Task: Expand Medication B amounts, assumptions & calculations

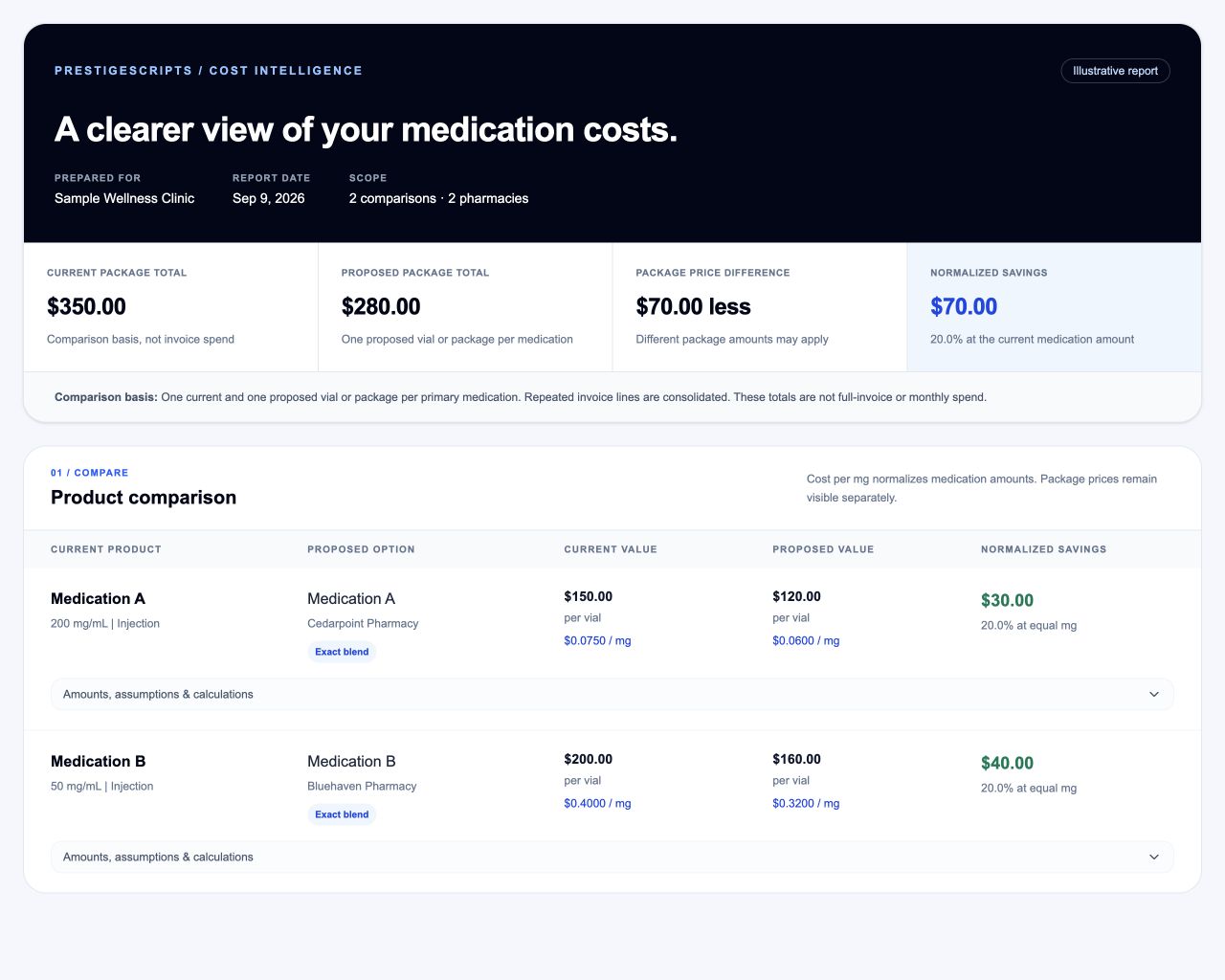Action: coord(612,857)
